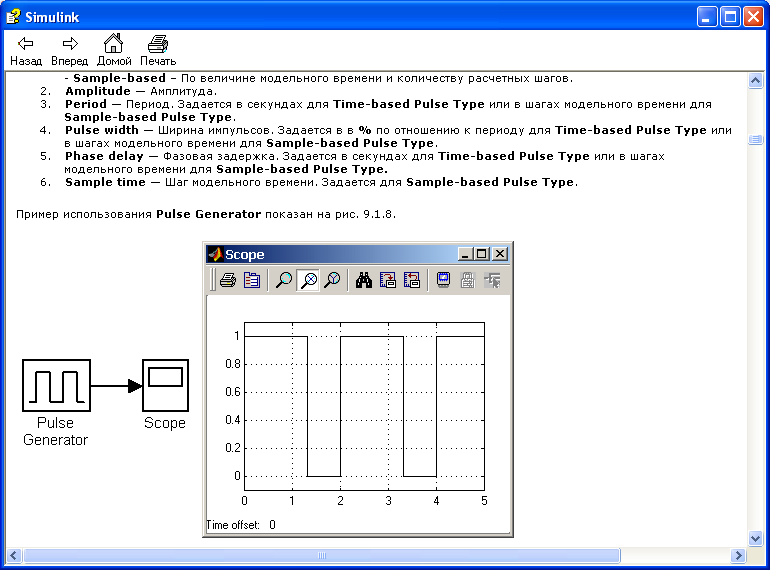Screen dimensions: 770x570
Task: Select the Scope zoom Y-axis tool
Action: tap(333, 280)
